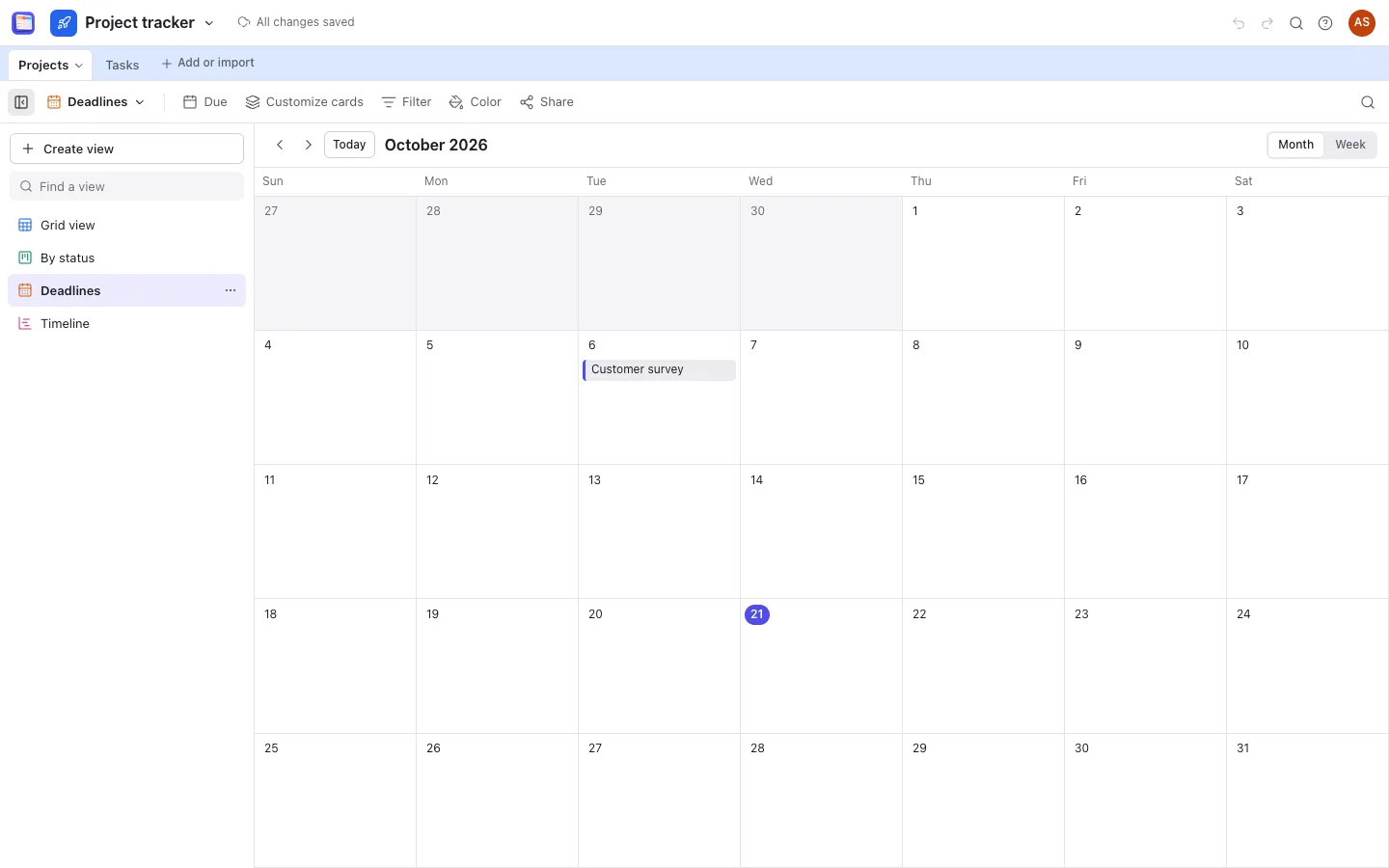Search records with the toolbar magnifier

tap(1368, 102)
